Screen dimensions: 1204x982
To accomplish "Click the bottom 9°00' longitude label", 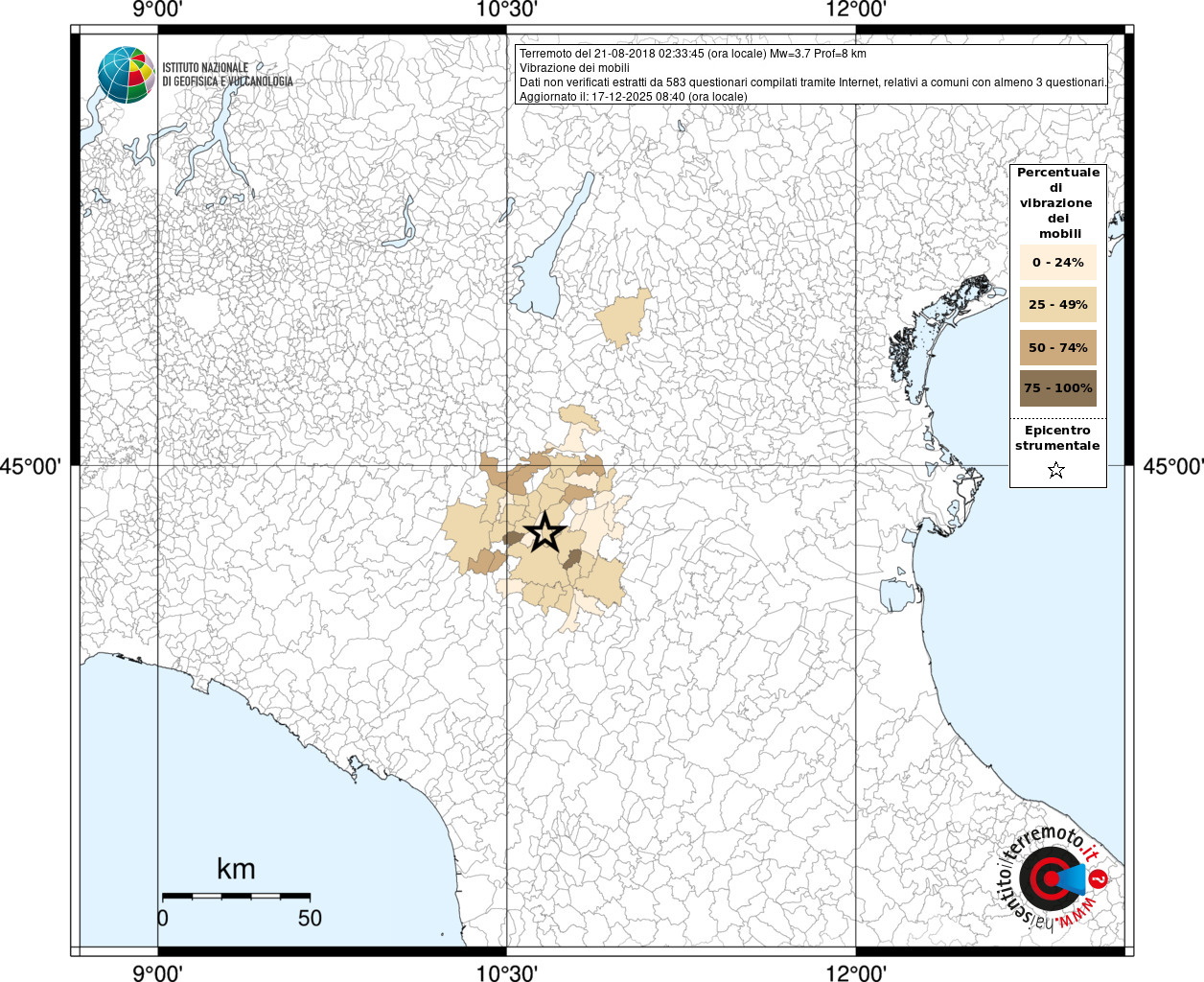I will pyautogui.click(x=158, y=972).
